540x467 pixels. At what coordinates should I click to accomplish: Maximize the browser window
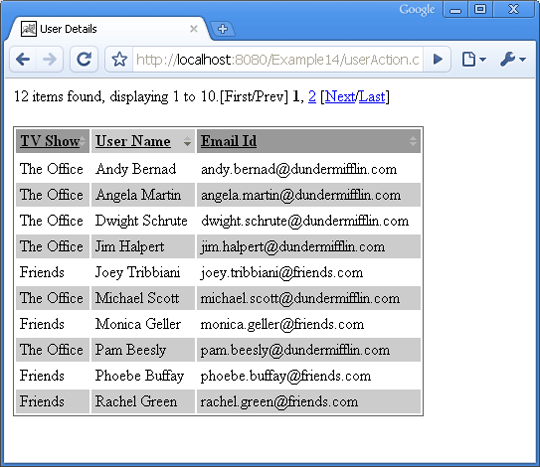[x=480, y=9]
